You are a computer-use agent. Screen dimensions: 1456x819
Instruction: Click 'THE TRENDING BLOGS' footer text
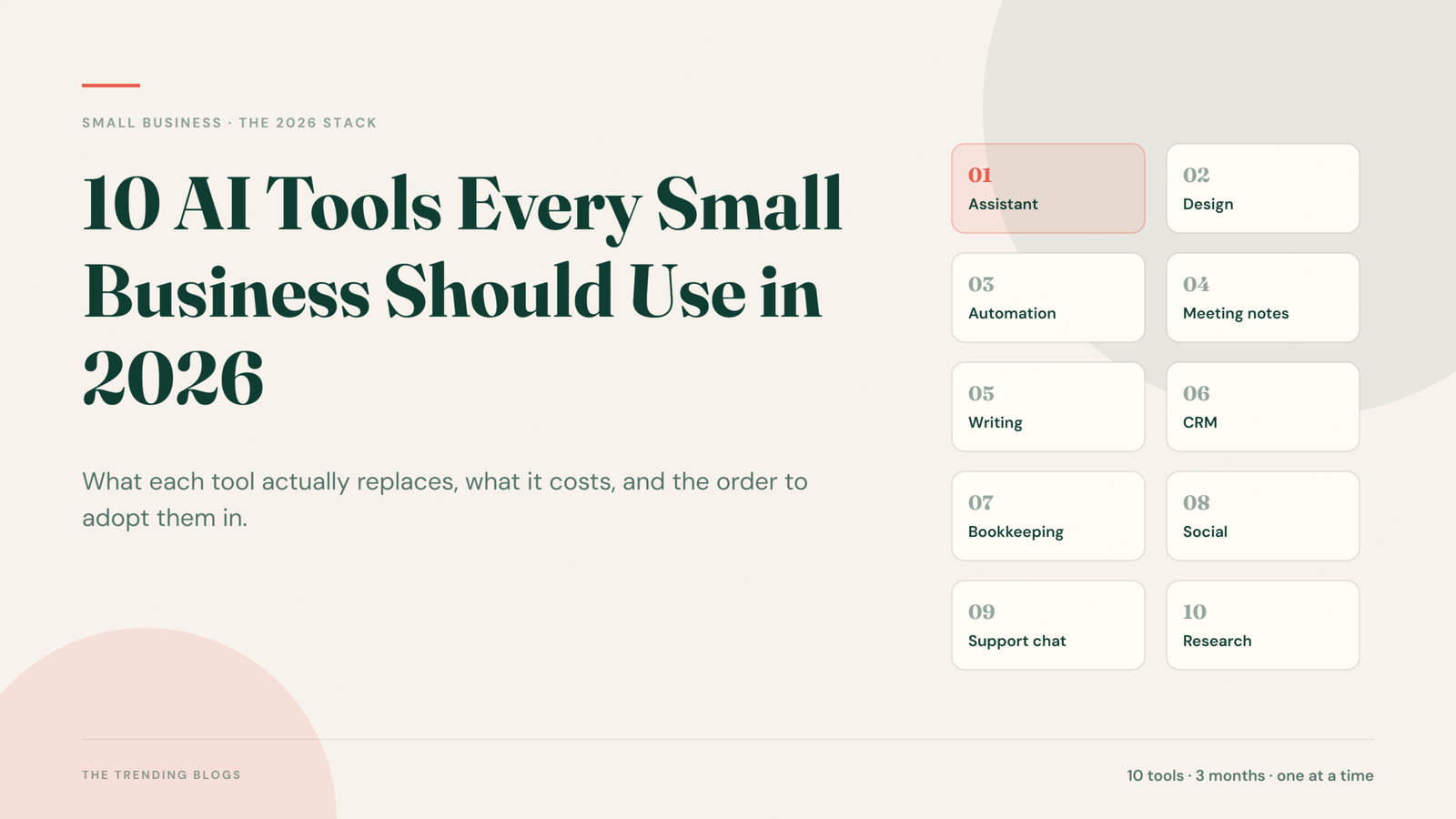(x=161, y=775)
